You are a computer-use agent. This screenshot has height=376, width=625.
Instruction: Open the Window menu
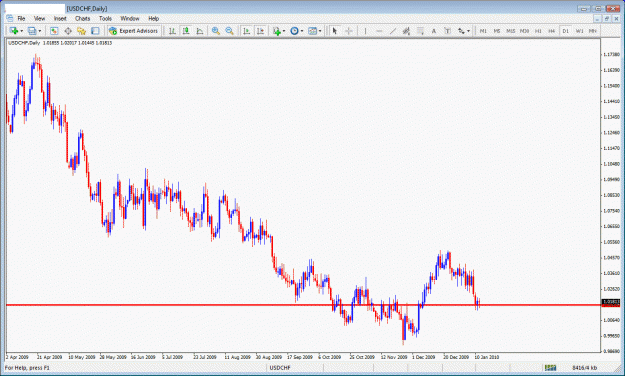click(x=130, y=18)
